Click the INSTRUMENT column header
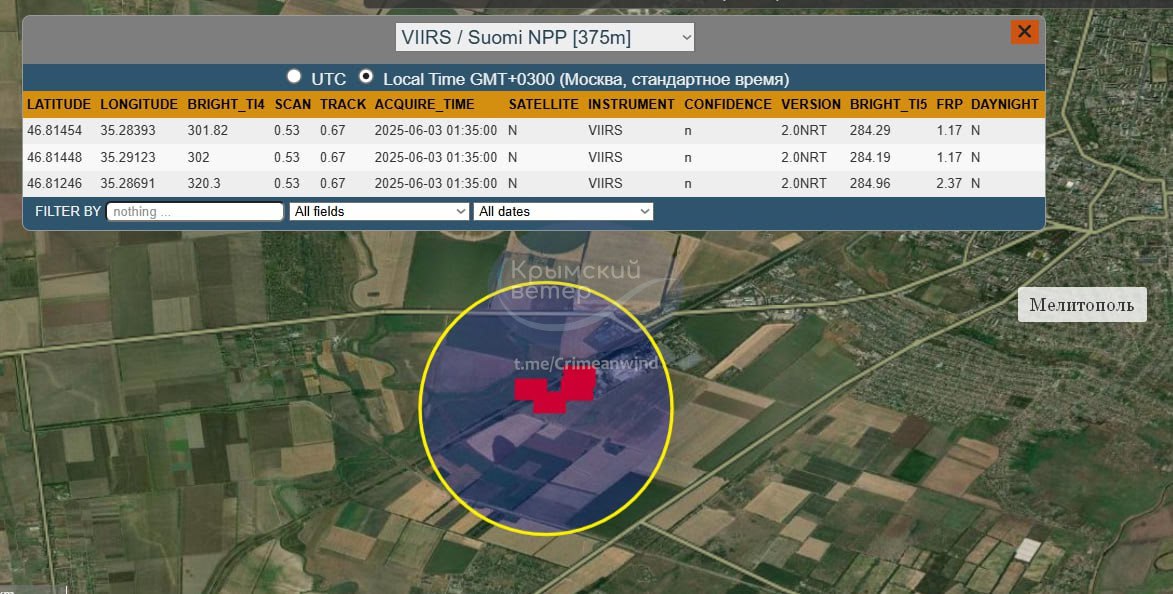Image resolution: width=1173 pixels, height=594 pixels. coord(631,104)
